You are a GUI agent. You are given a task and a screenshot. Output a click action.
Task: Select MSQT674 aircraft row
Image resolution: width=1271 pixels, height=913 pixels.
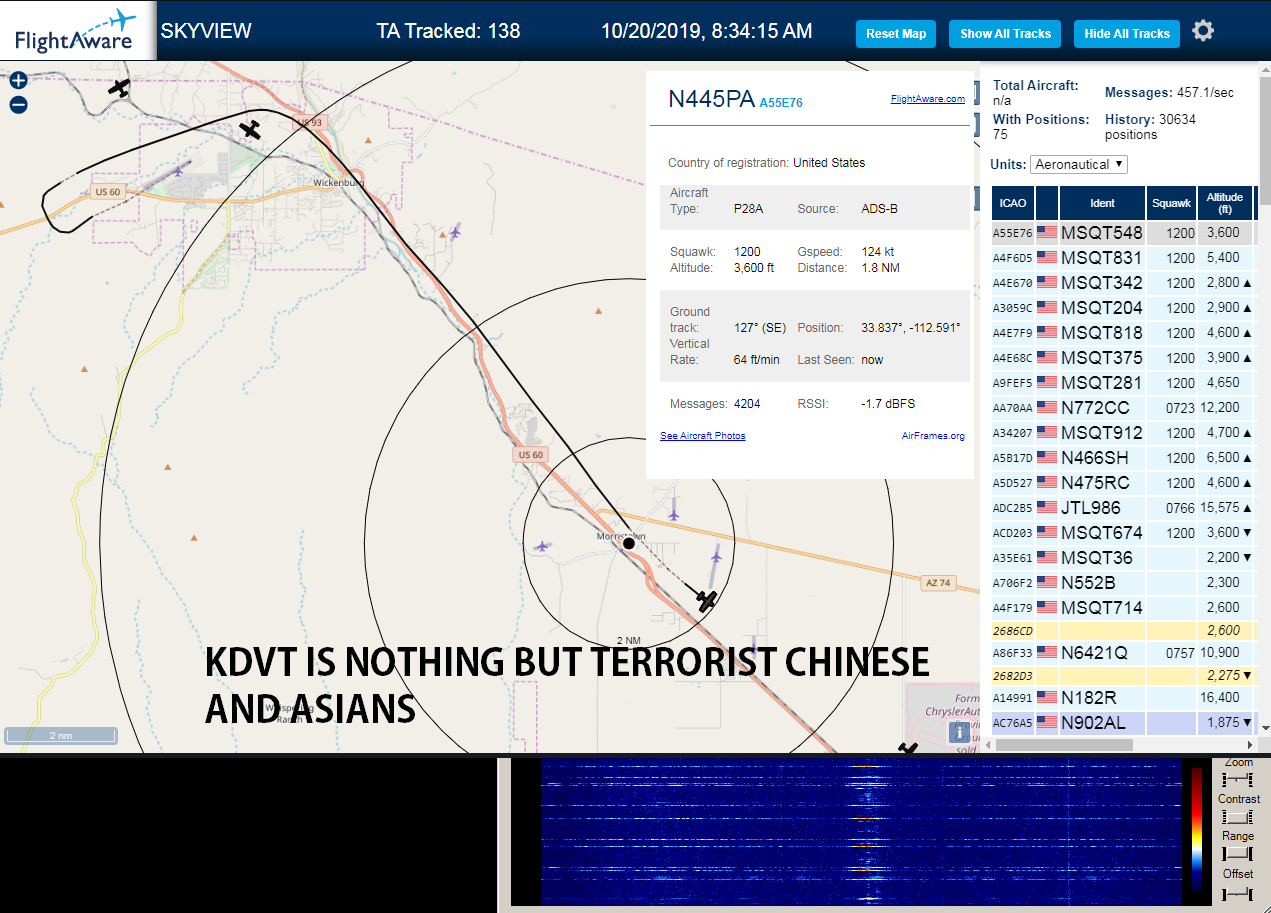click(x=1124, y=533)
